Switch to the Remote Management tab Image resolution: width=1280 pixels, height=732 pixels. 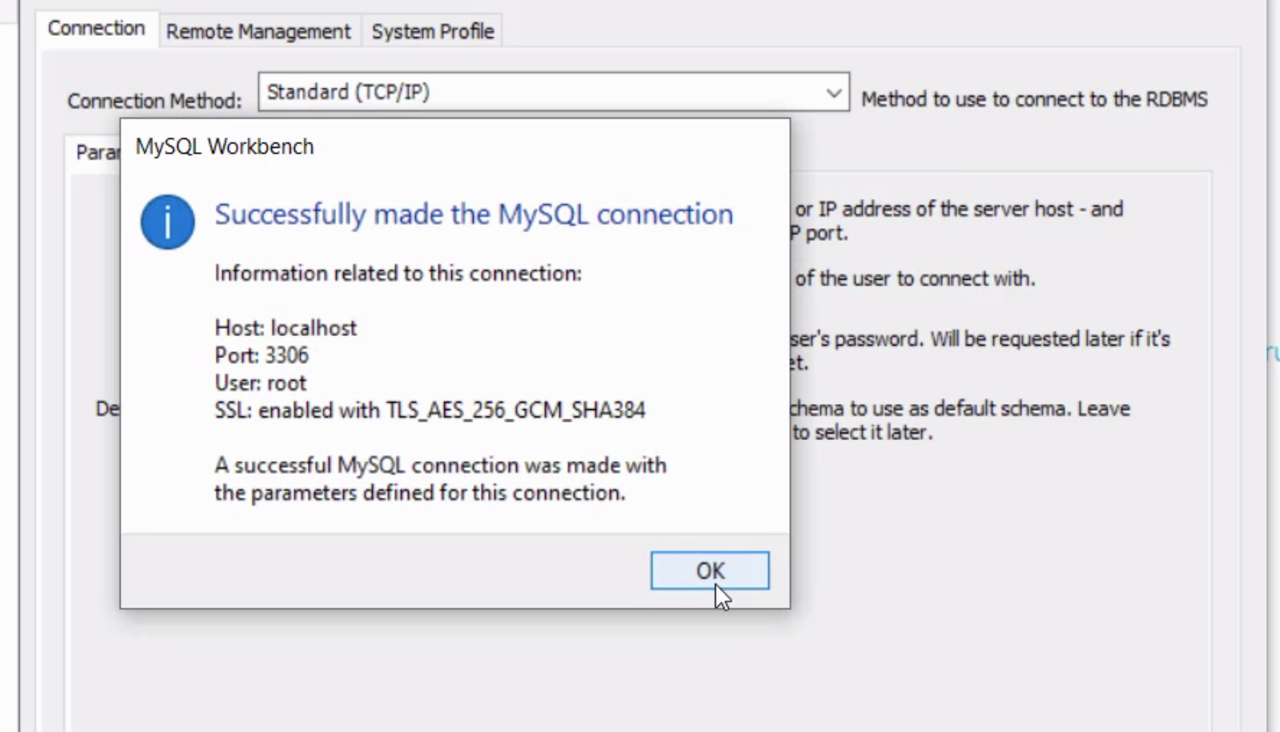(x=258, y=31)
